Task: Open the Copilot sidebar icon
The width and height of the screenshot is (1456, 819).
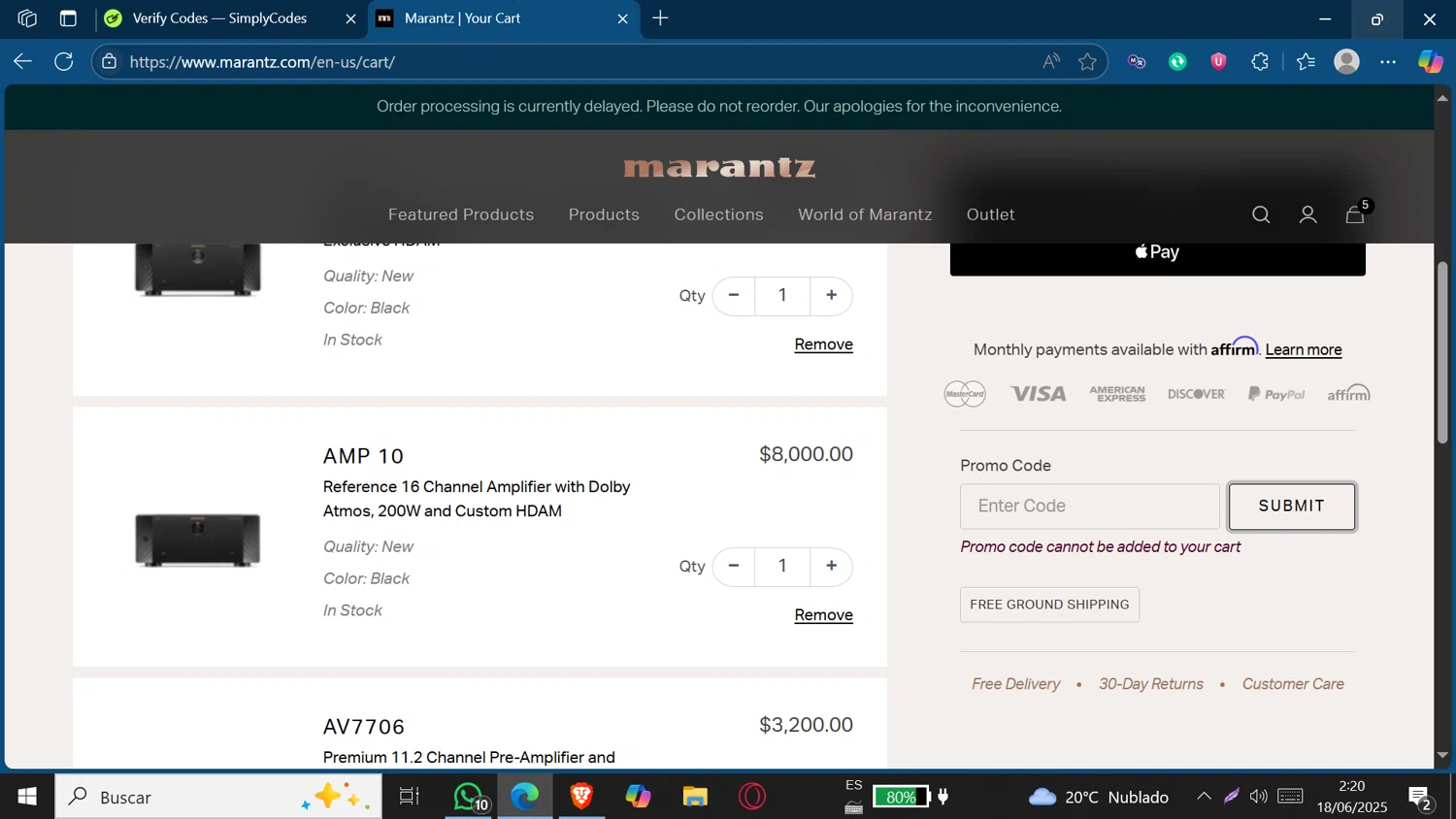Action: 1431,61
